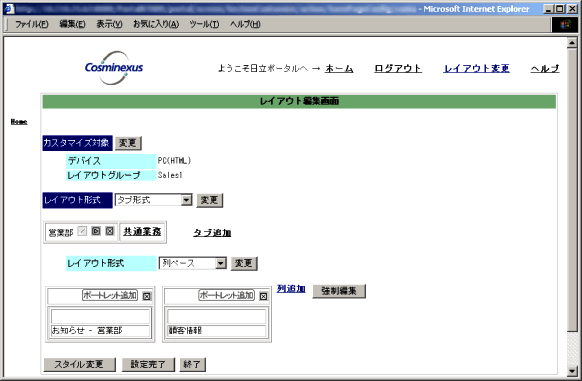Switch to the 共通業務 tab
The width and height of the screenshot is (582, 381).
click(142, 232)
